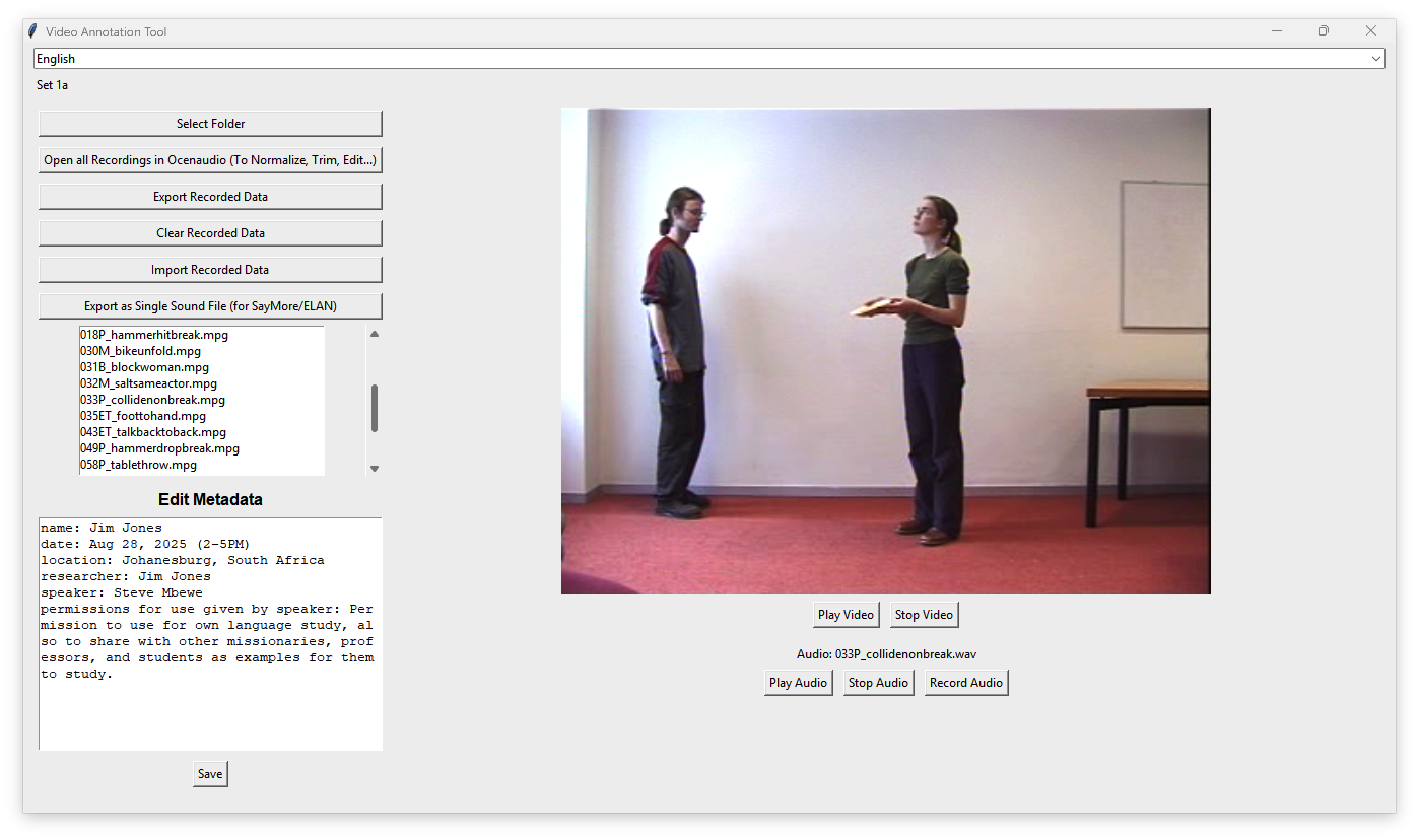Click Export Recorded Data
This screenshot has height=840, width=1419.
(210, 196)
